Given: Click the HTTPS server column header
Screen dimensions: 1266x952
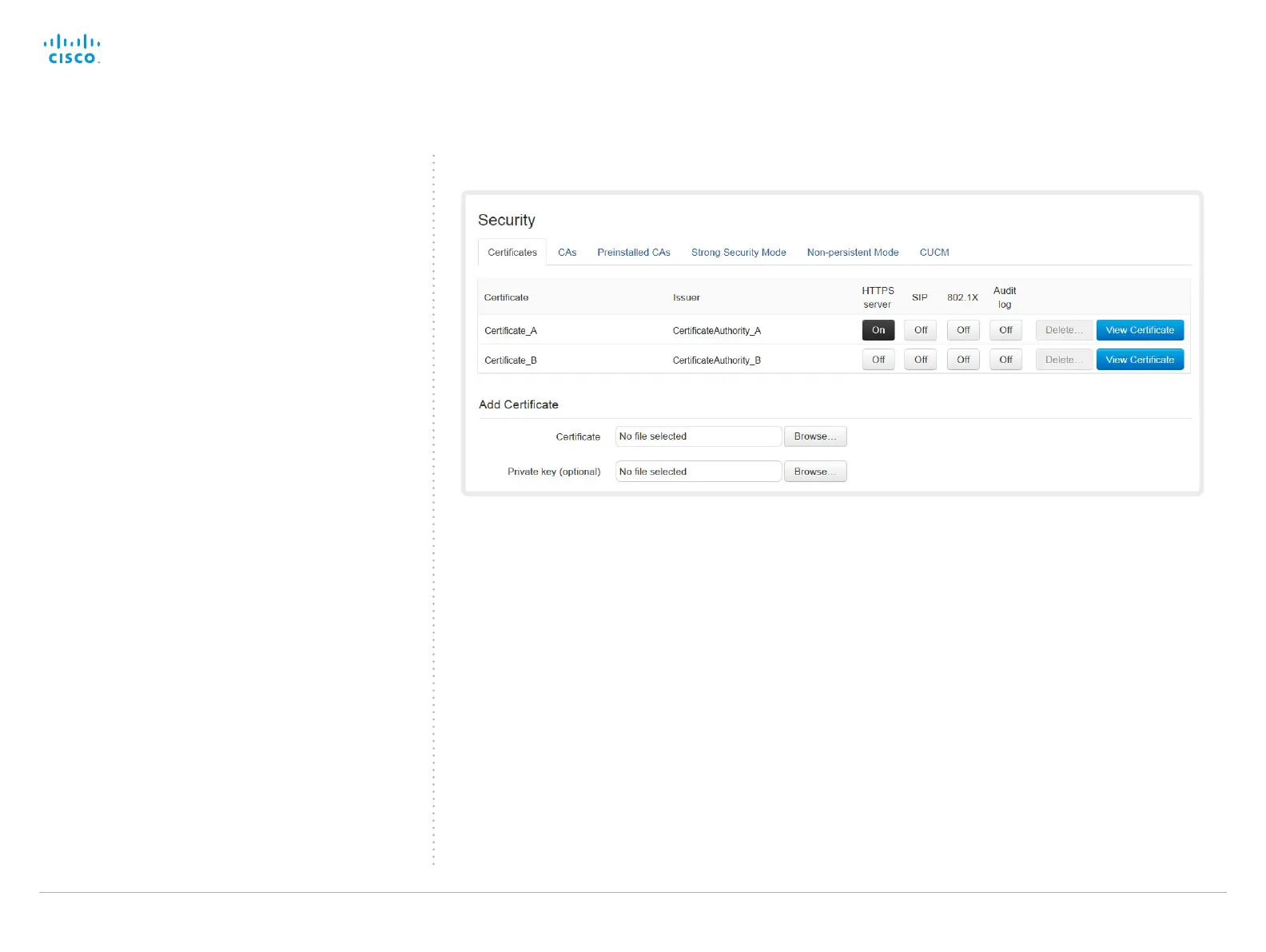Looking at the screenshot, I should tap(878, 297).
